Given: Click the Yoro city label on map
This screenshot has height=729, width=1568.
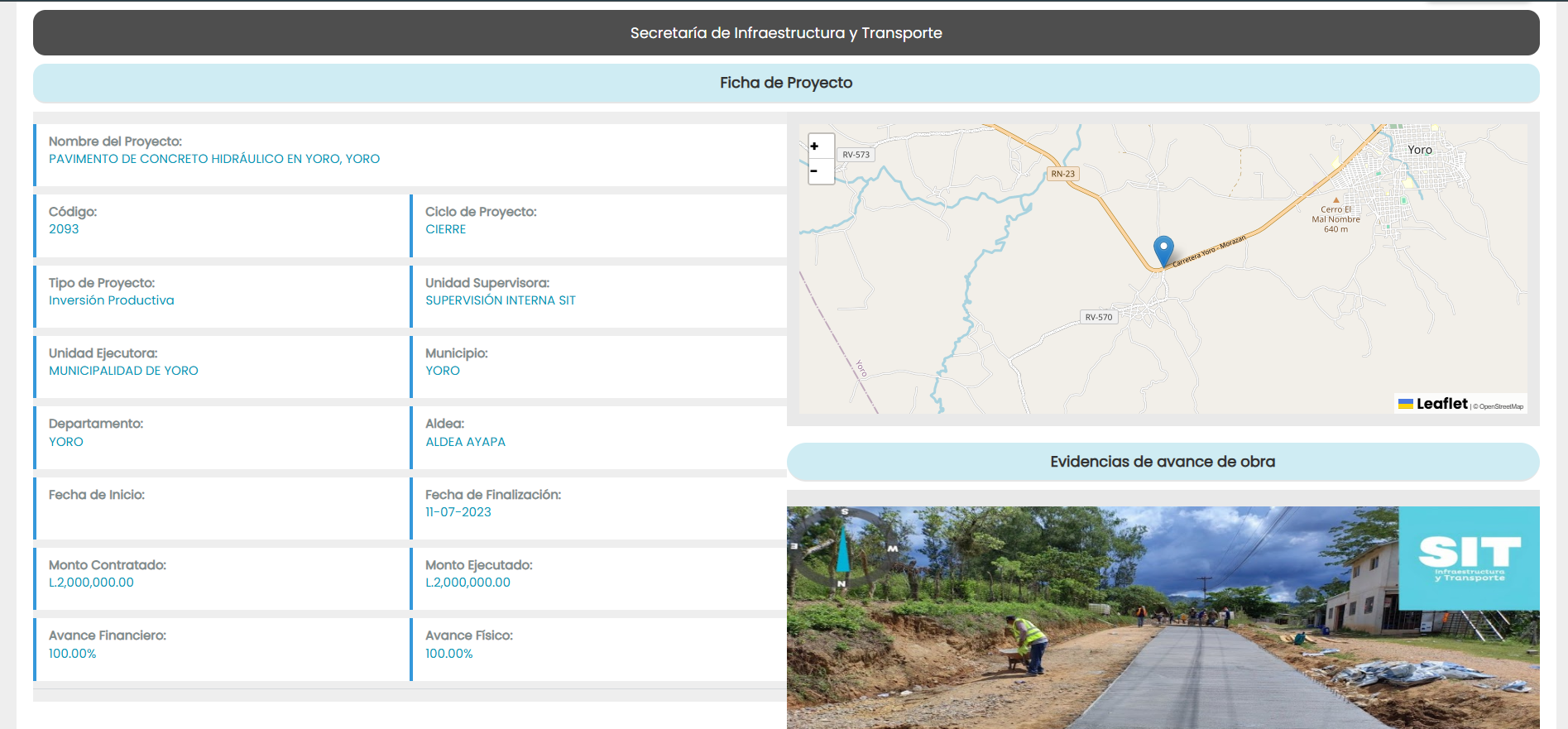Looking at the screenshot, I should point(1419,150).
